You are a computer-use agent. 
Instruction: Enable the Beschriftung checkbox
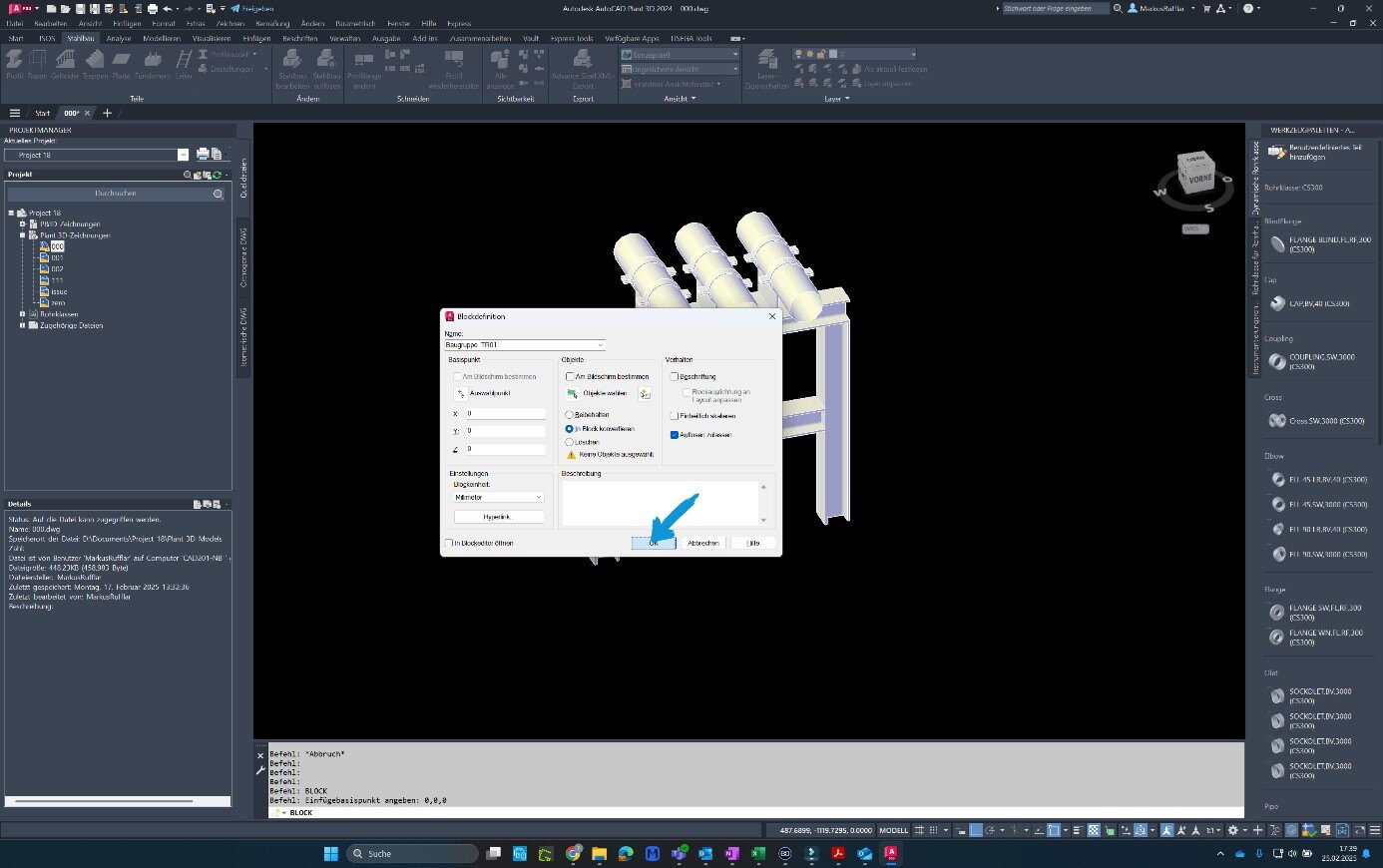(x=675, y=377)
